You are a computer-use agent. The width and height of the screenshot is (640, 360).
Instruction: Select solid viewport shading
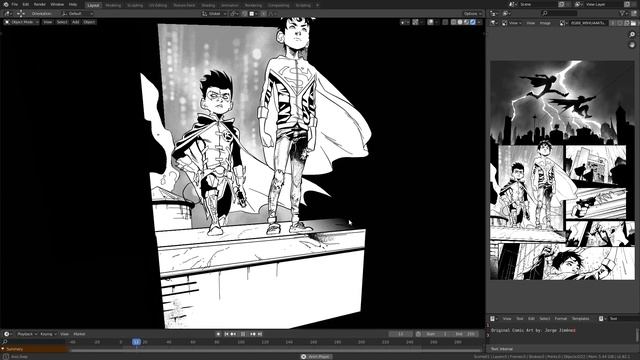(460, 22)
